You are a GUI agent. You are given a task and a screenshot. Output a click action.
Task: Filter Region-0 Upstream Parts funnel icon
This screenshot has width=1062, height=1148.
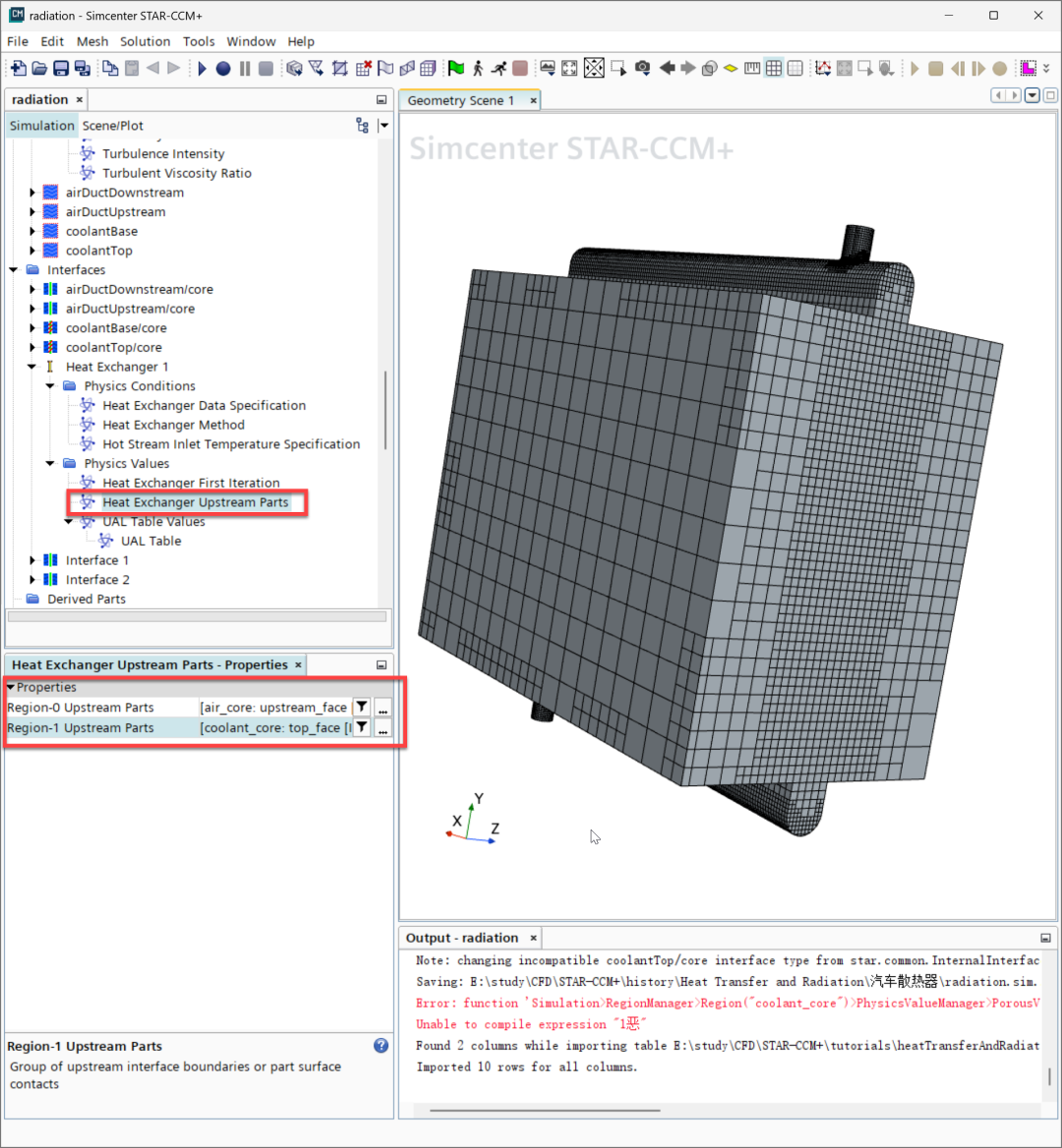[x=362, y=708]
